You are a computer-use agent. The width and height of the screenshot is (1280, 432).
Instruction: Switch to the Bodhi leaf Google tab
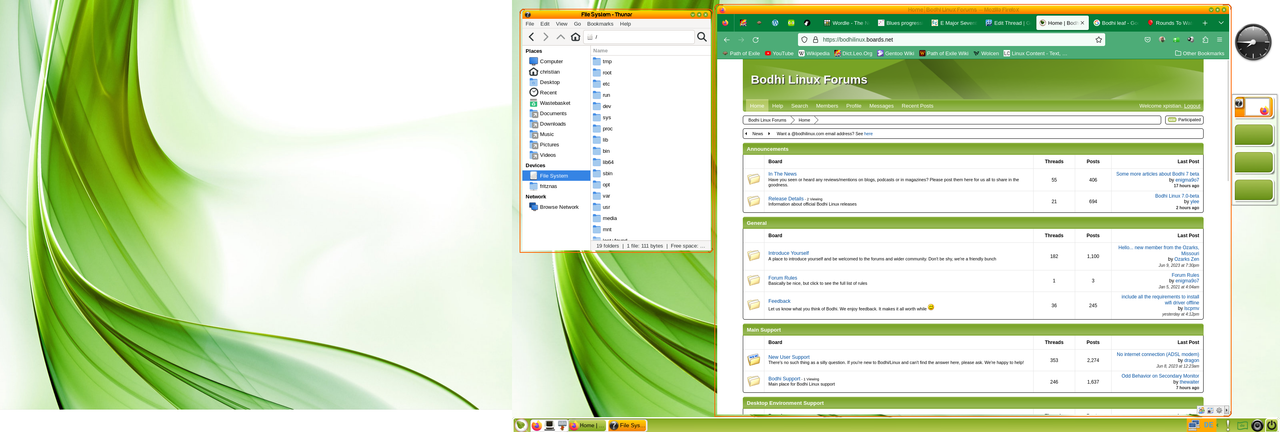tap(1115, 22)
